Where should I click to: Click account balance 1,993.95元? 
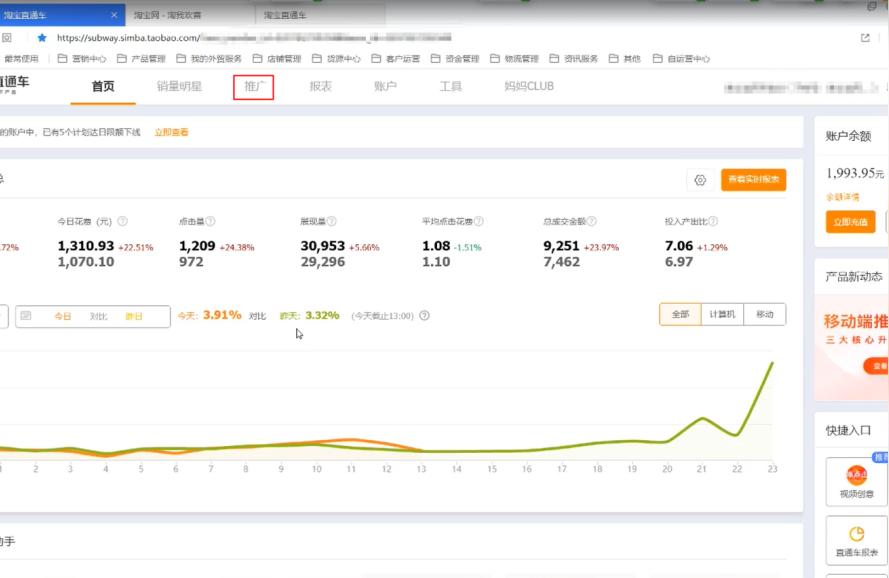point(855,173)
